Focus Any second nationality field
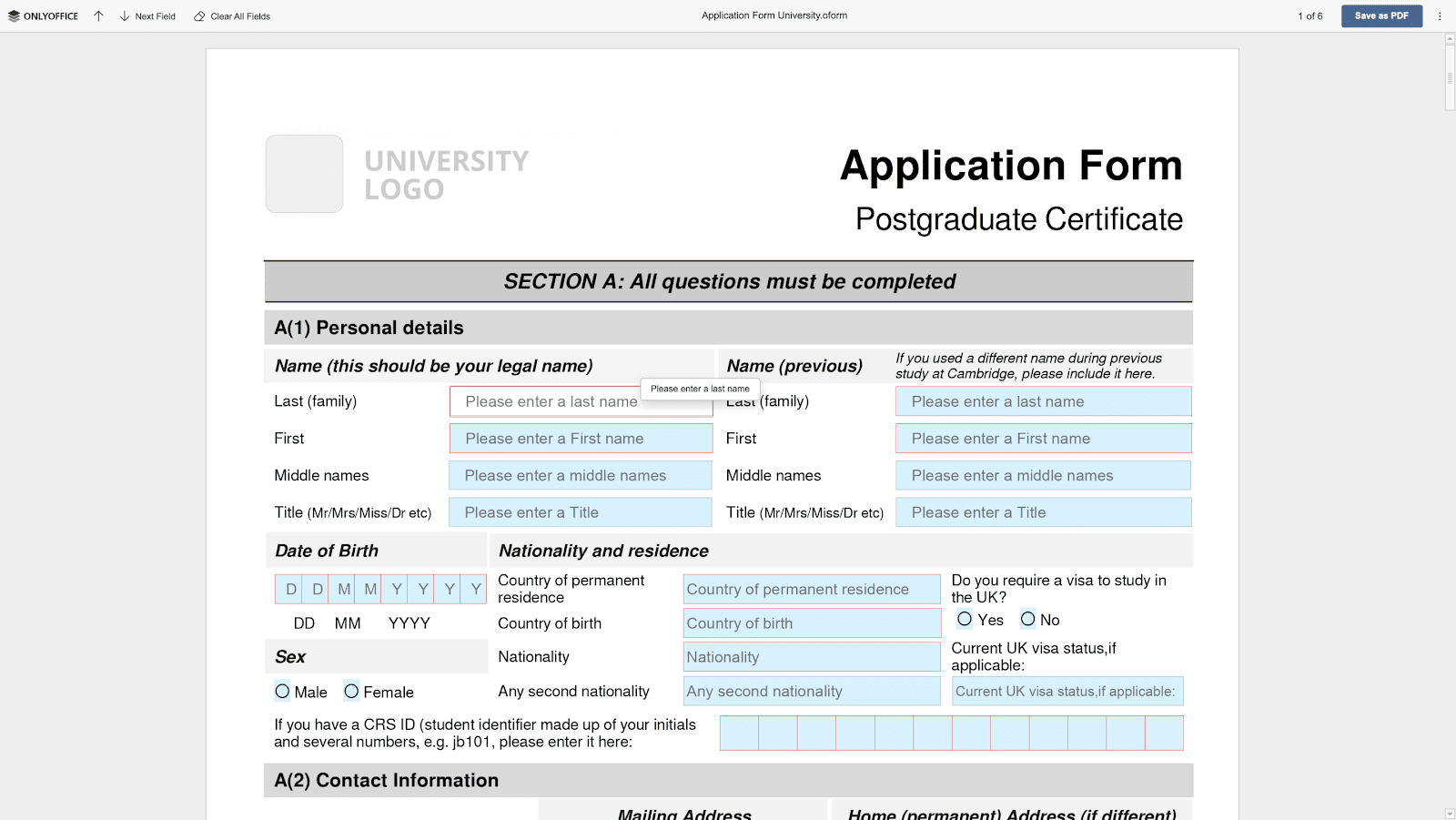1456x820 pixels. pyautogui.click(x=812, y=691)
